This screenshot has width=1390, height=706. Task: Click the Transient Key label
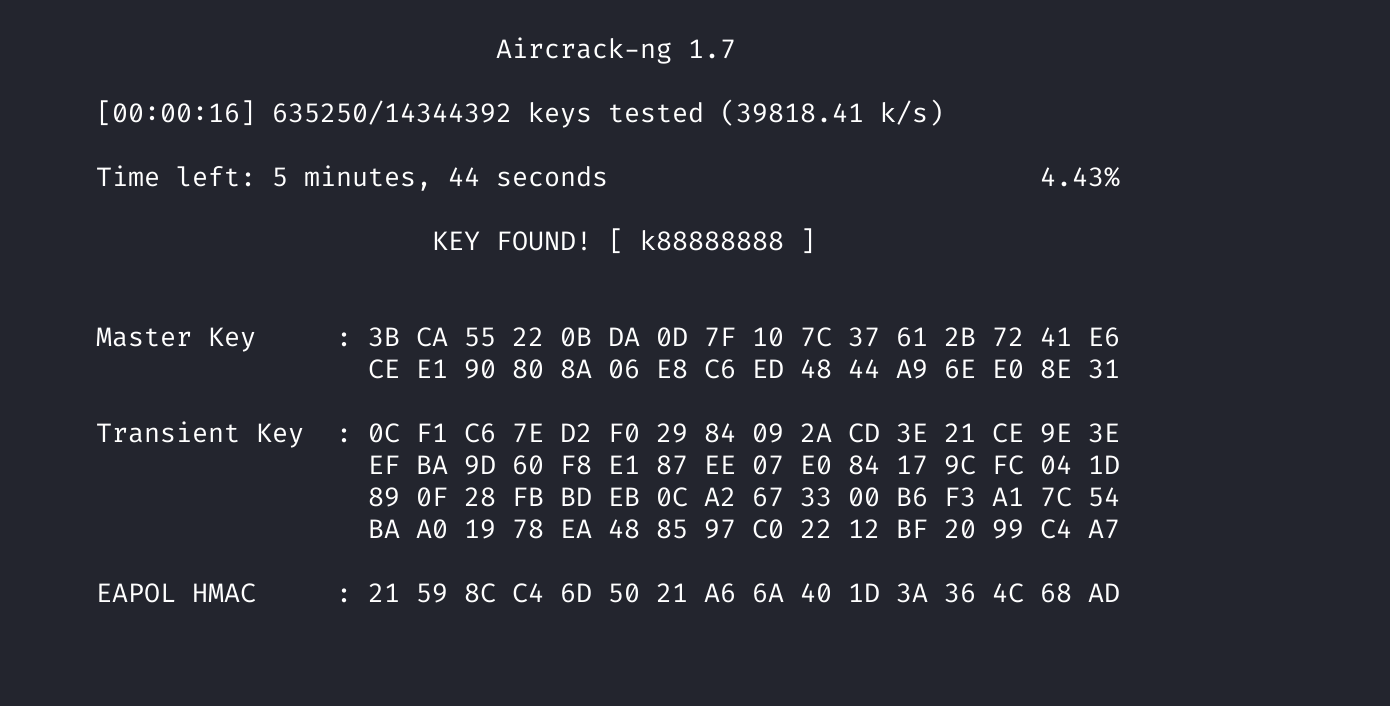click(200, 433)
